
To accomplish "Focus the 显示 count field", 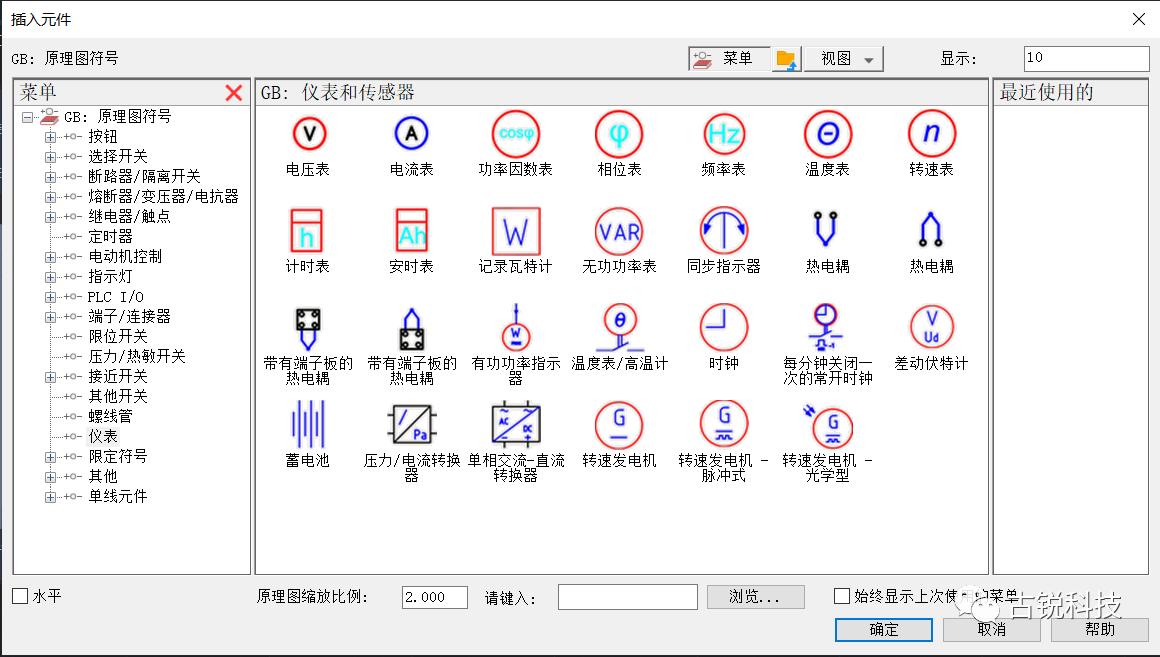I will (x=1086, y=58).
